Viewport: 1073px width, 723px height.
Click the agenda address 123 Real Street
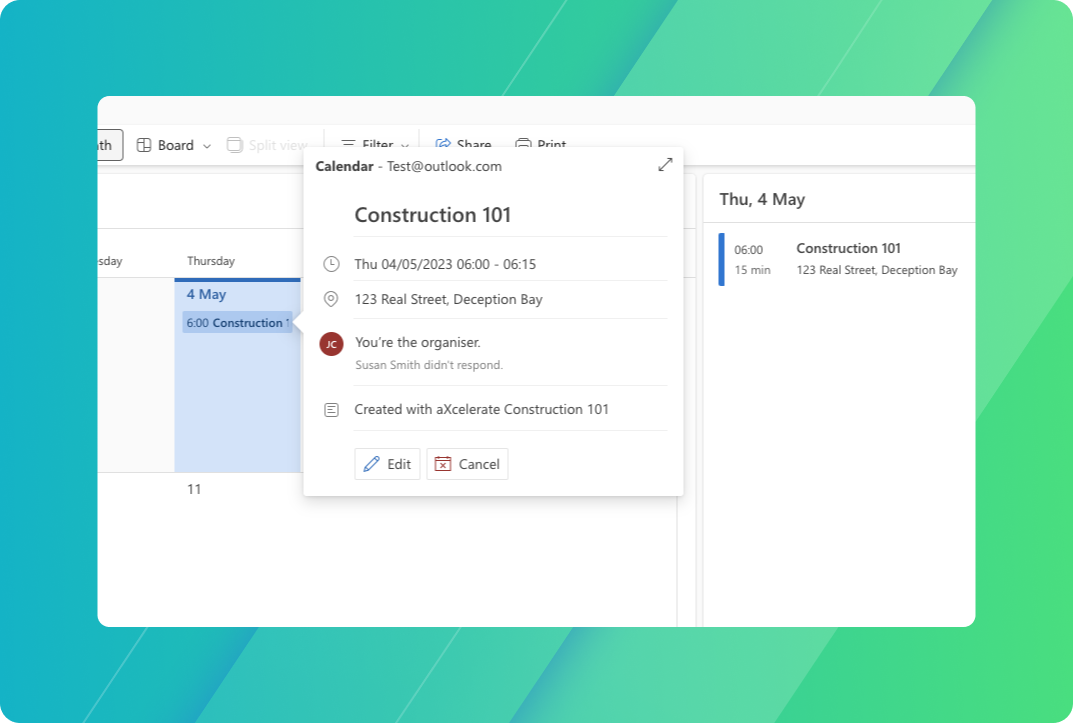click(877, 270)
